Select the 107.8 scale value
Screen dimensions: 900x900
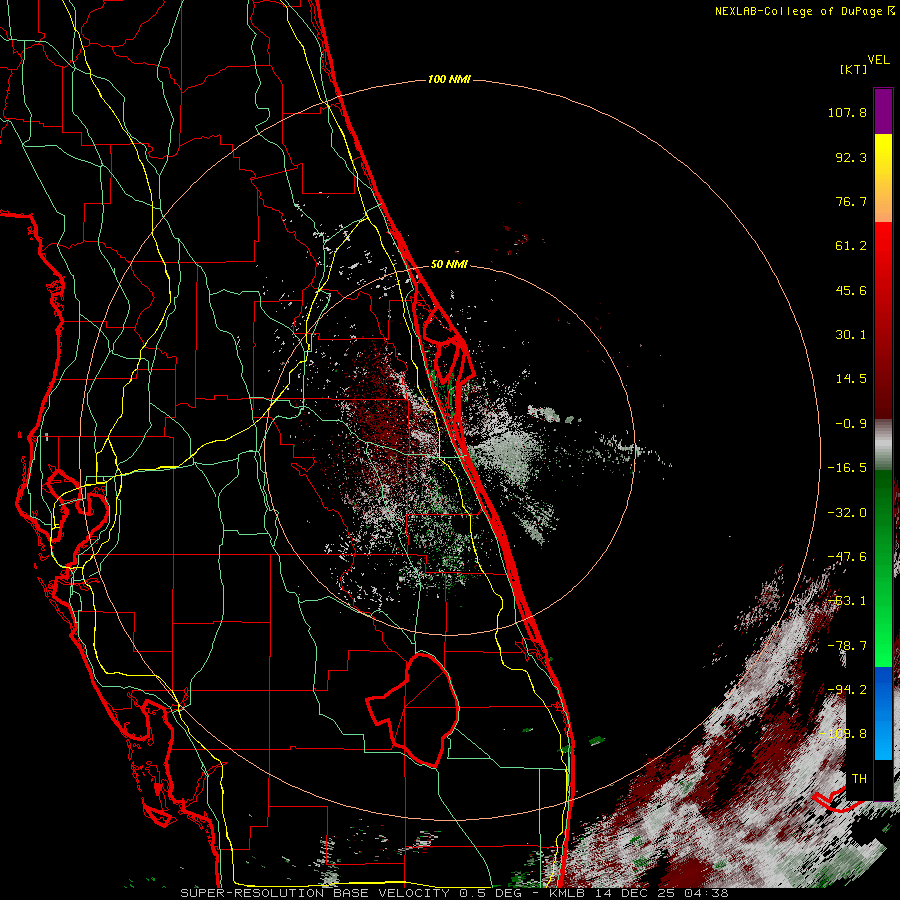[847, 112]
